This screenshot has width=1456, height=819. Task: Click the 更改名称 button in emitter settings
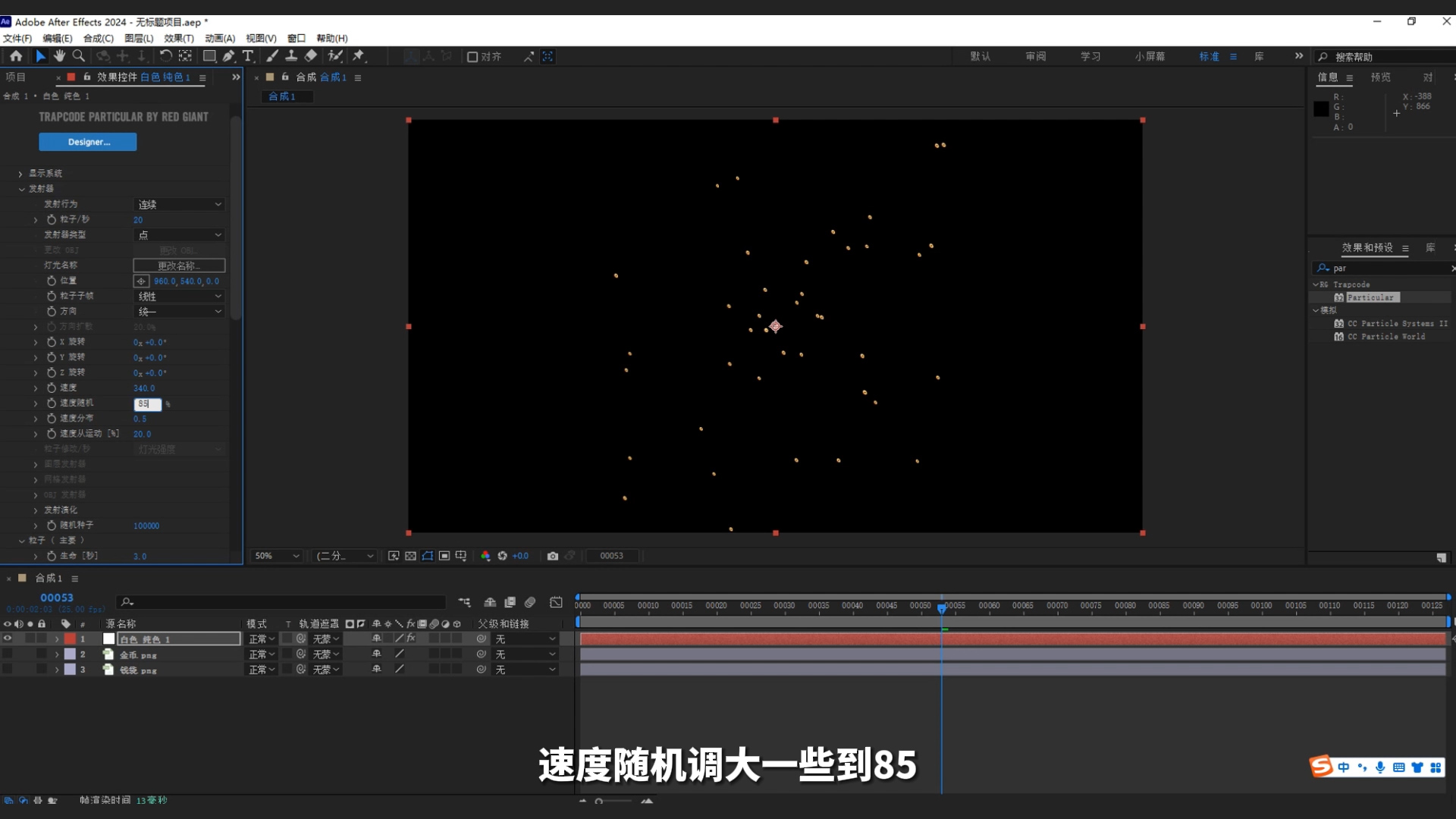[179, 265]
